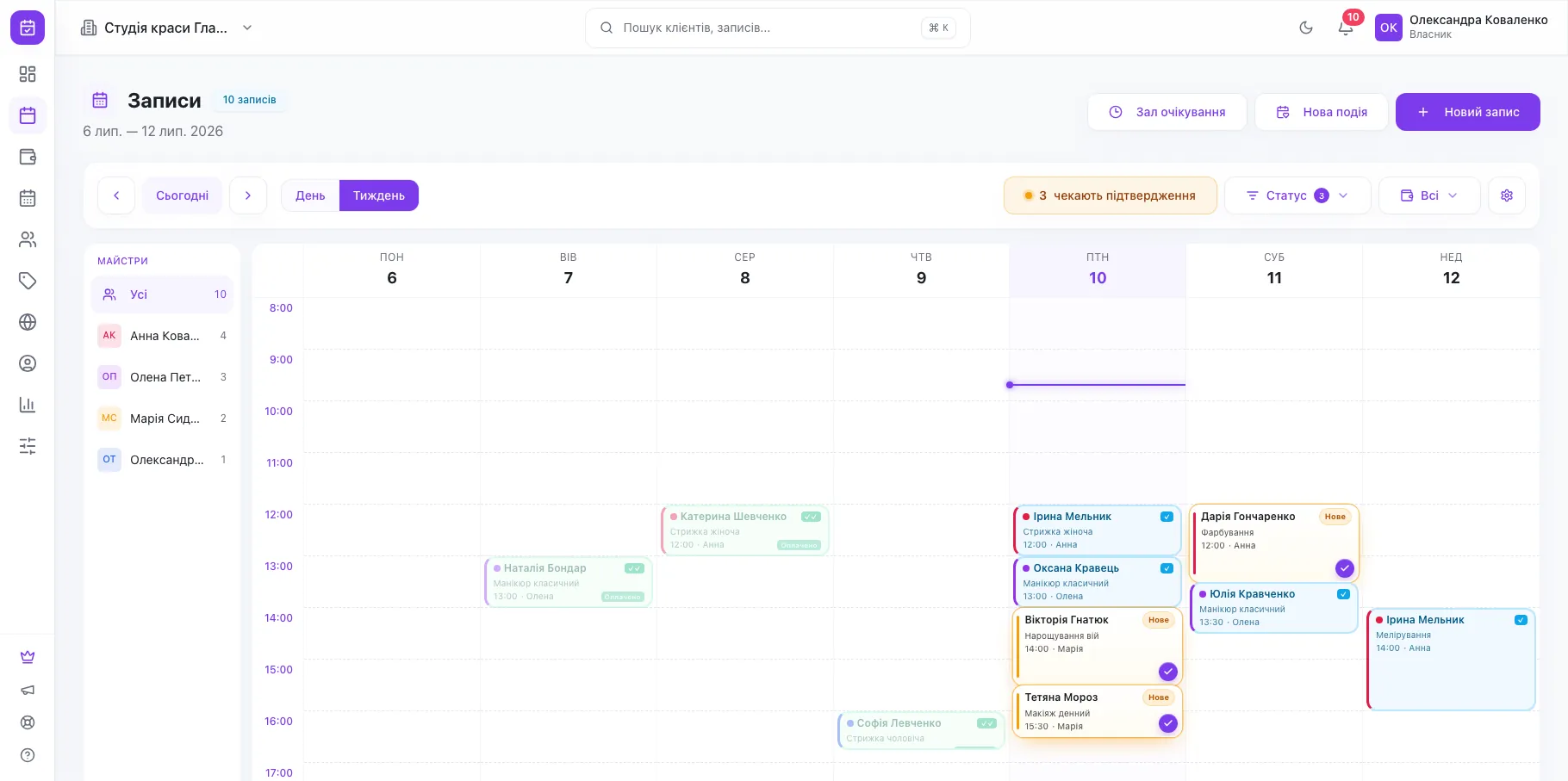
Task: Confirm Дарія Гончаренко appointment with round checkmark
Action: click(x=1345, y=568)
